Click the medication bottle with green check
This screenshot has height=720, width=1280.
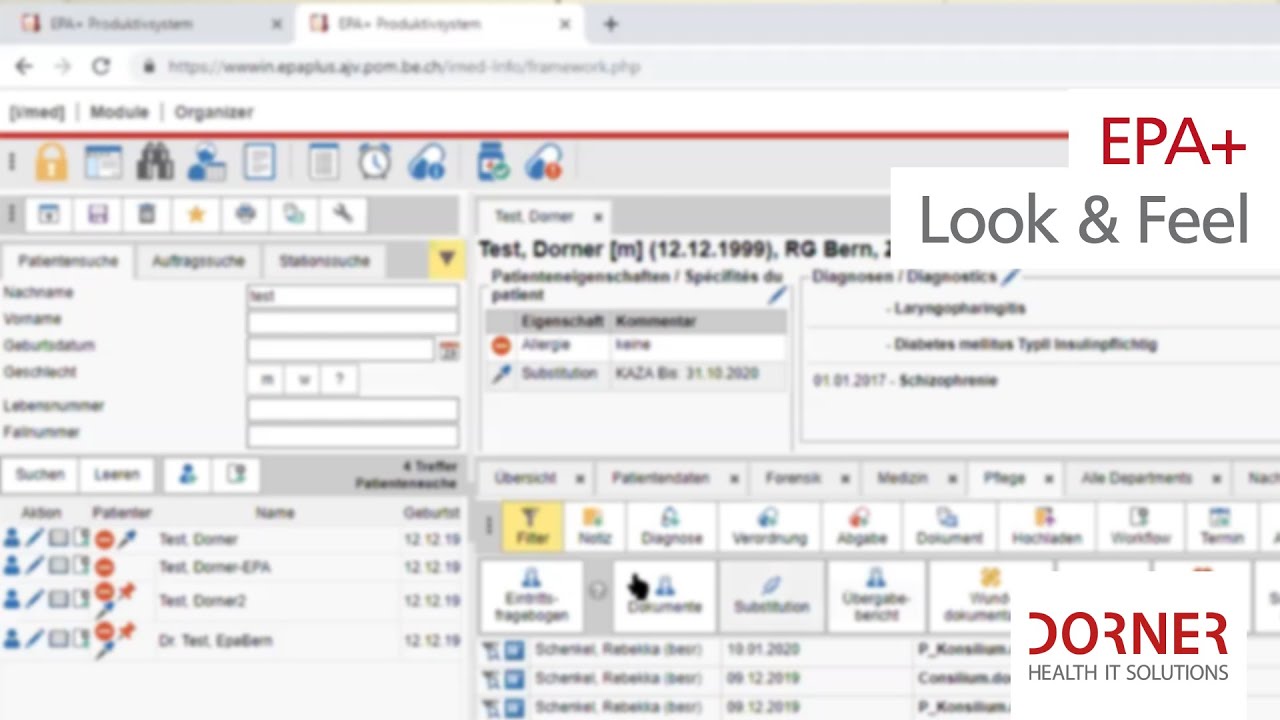493,162
